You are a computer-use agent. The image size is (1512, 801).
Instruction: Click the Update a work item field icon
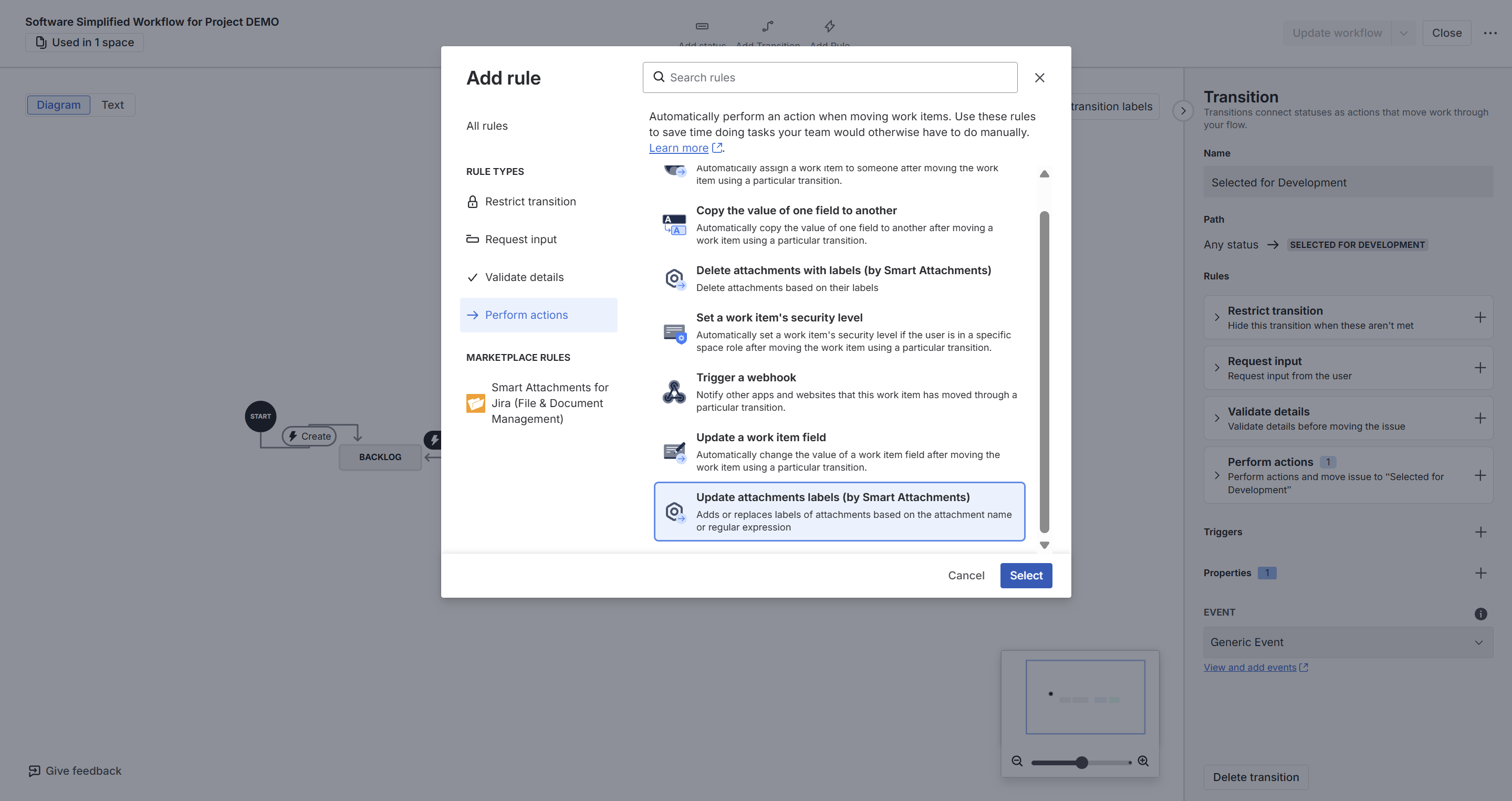[674, 452]
